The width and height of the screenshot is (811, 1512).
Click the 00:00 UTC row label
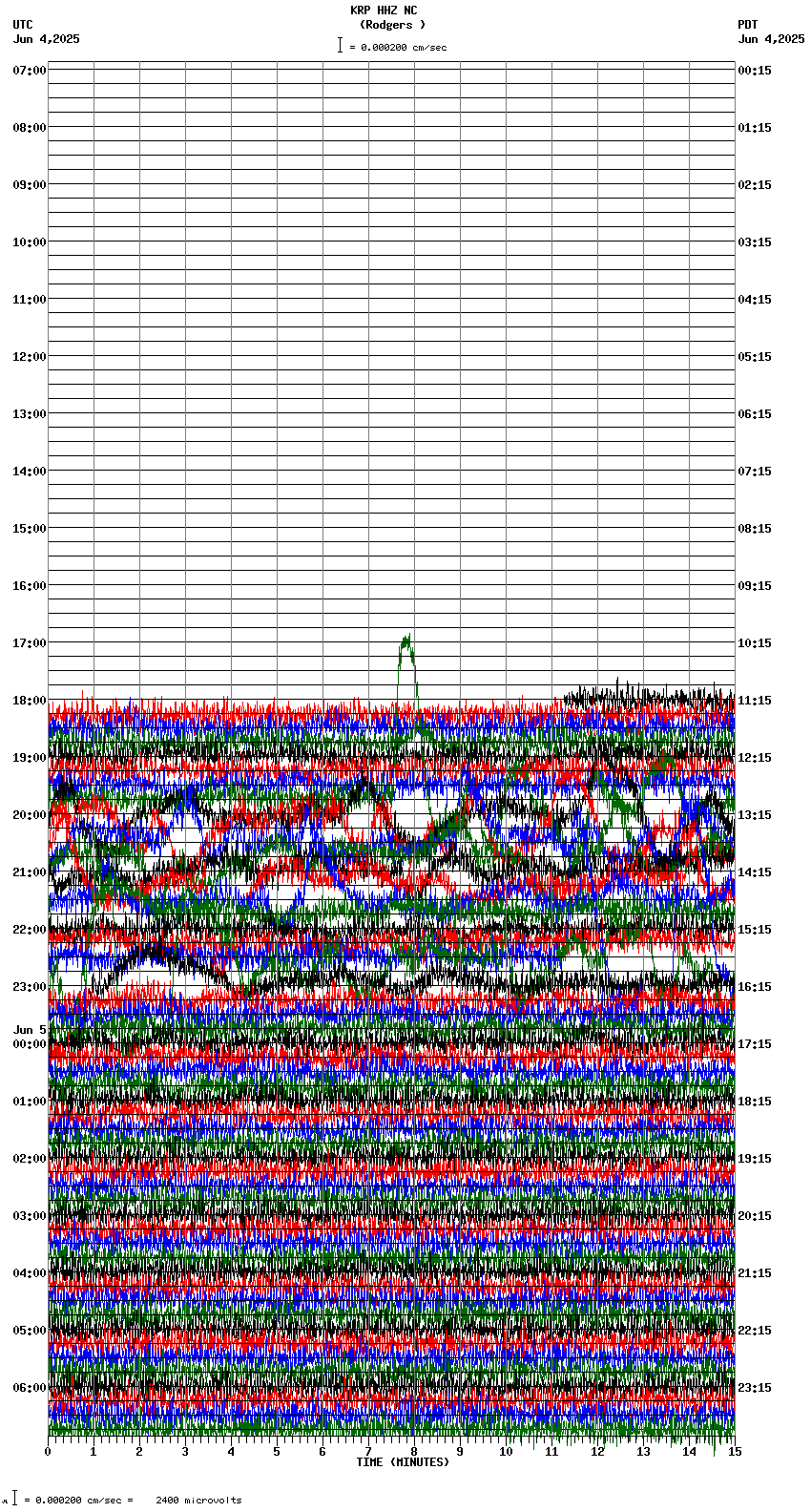pyautogui.click(x=30, y=1044)
